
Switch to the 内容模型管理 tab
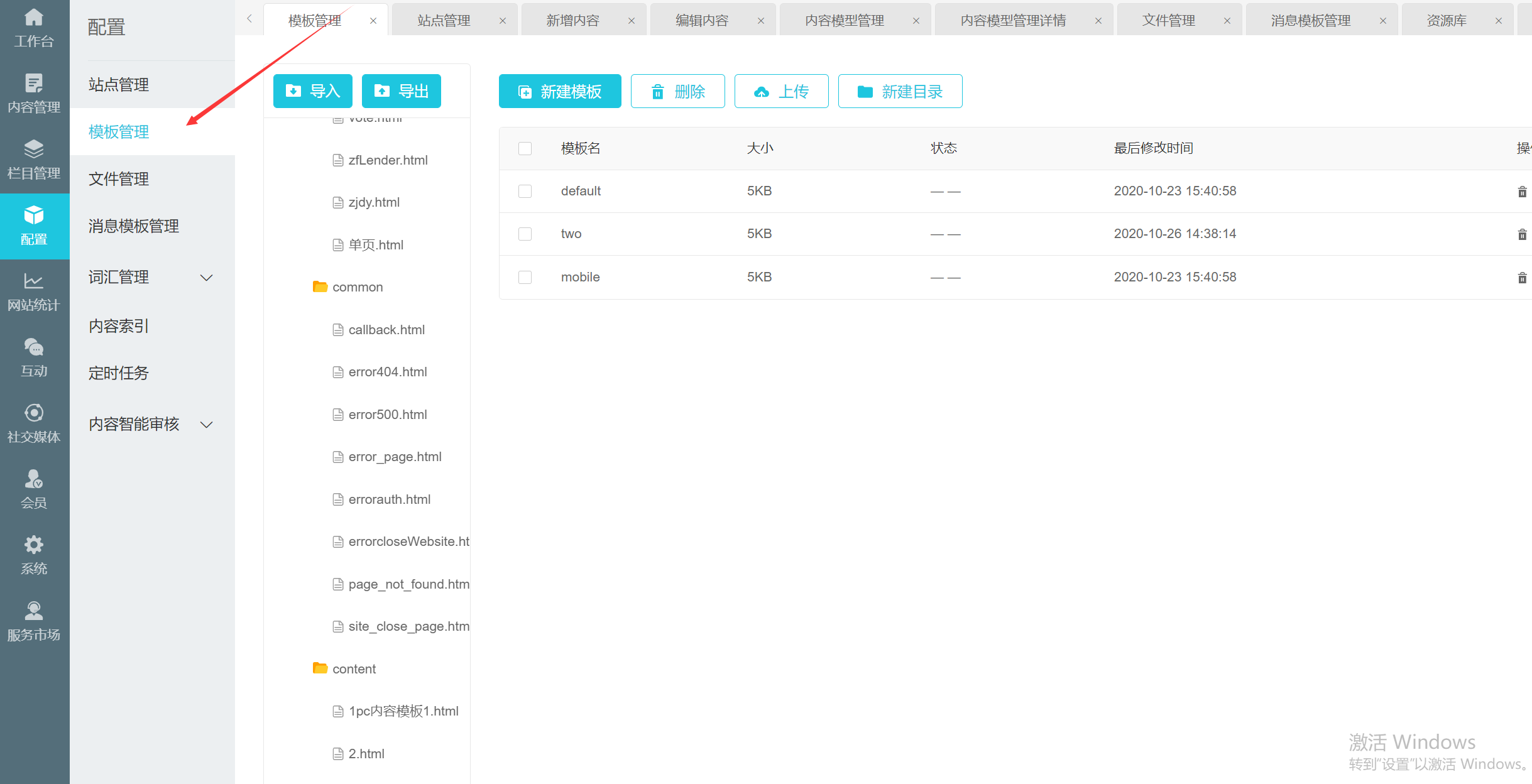click(x=844, y=21)
